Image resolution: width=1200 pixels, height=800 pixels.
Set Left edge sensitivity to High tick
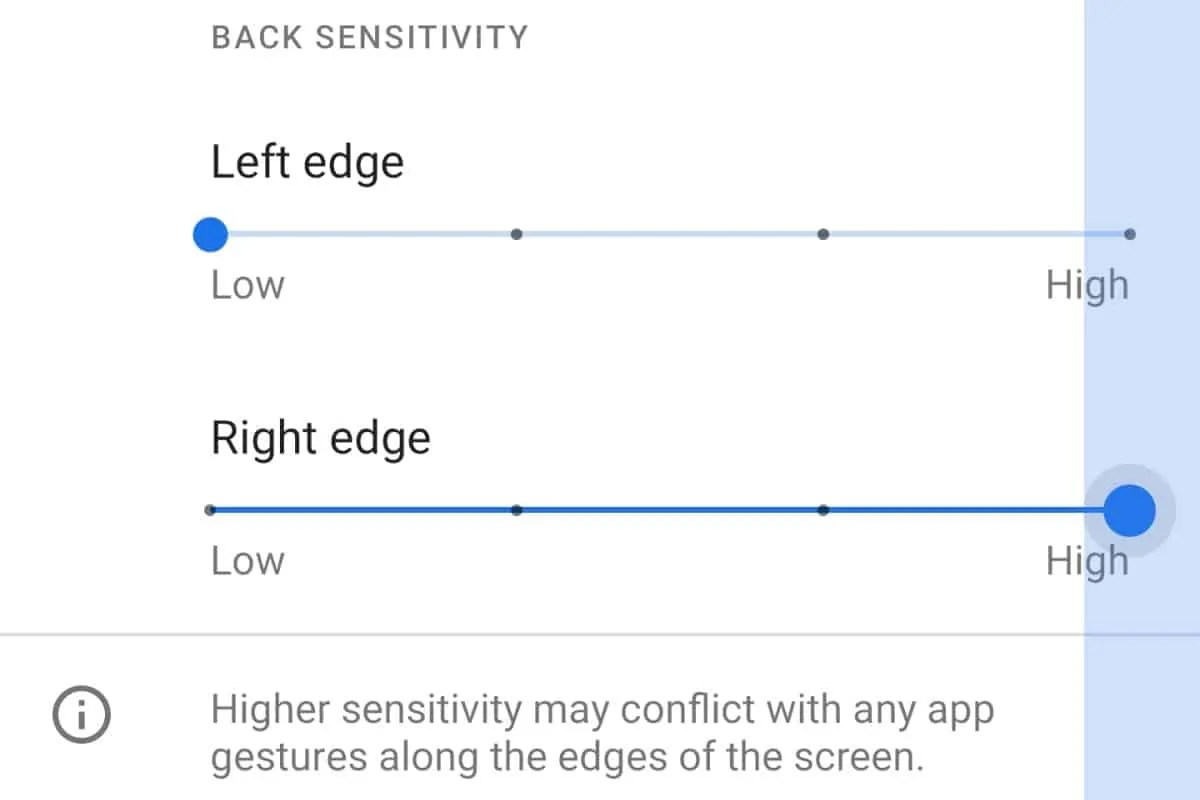point(1130,233)
